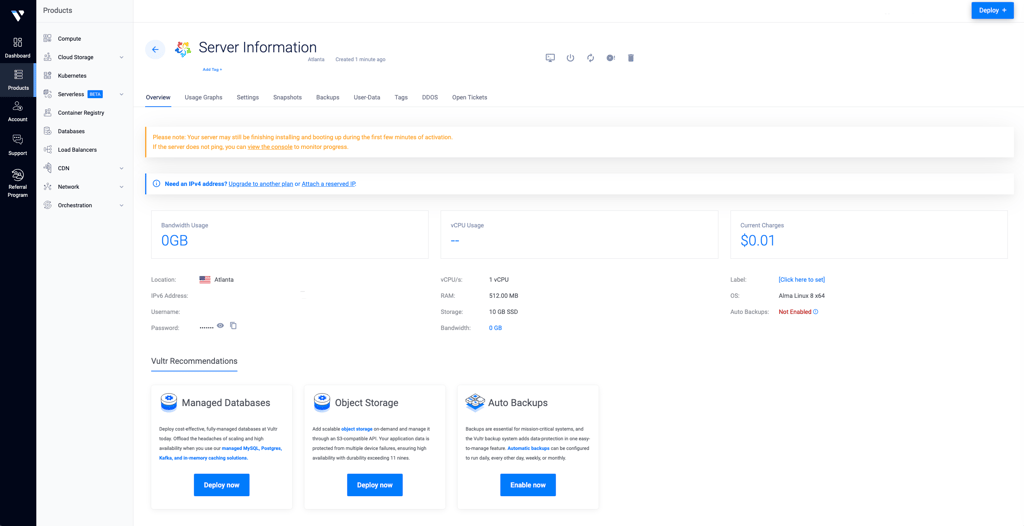Click the 'managed MySQL, Postgres' link text
The height and width of the screenshot is (526, 1024).
coord(252,450)
